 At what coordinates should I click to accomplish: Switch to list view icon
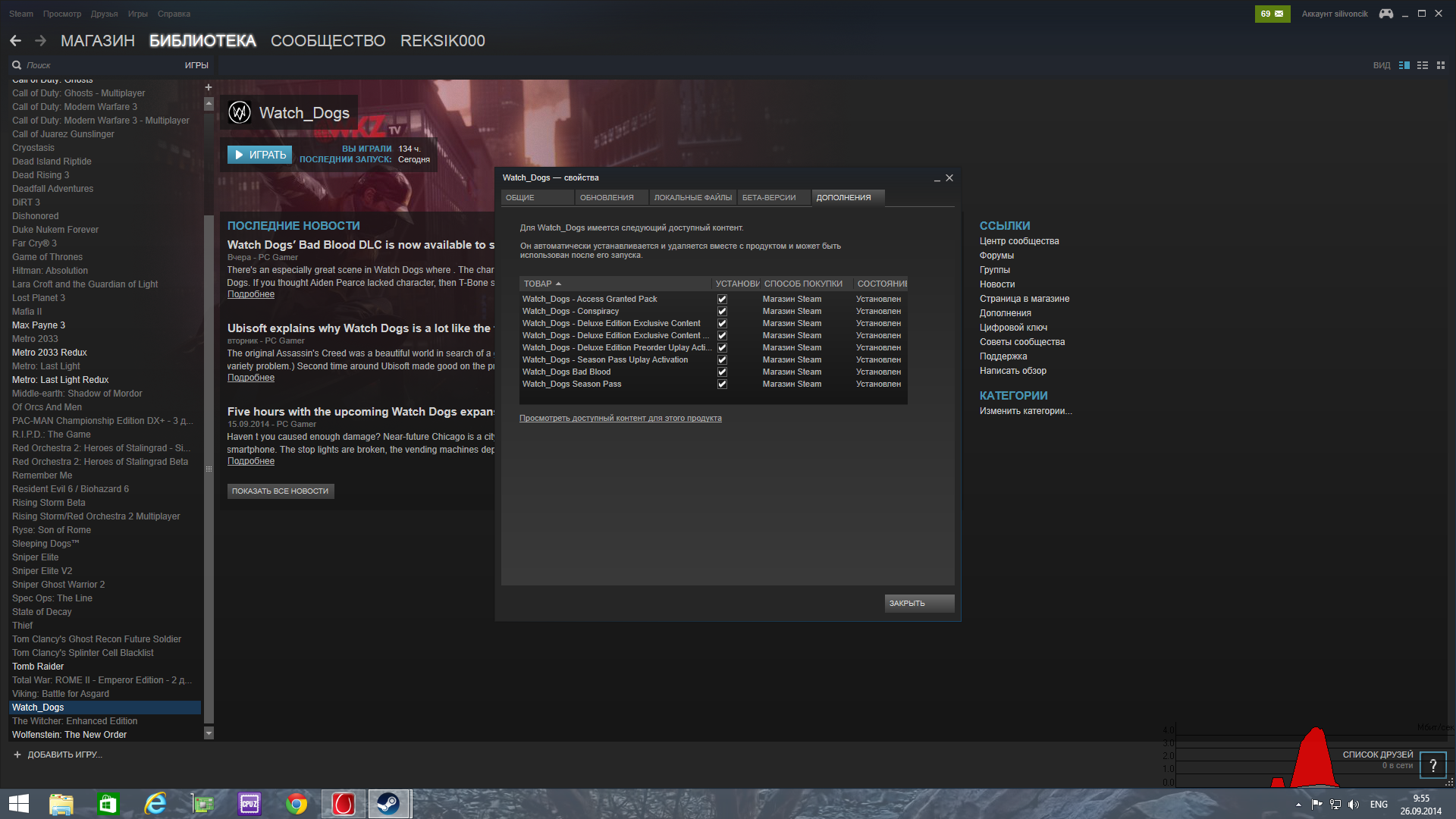1423,65
